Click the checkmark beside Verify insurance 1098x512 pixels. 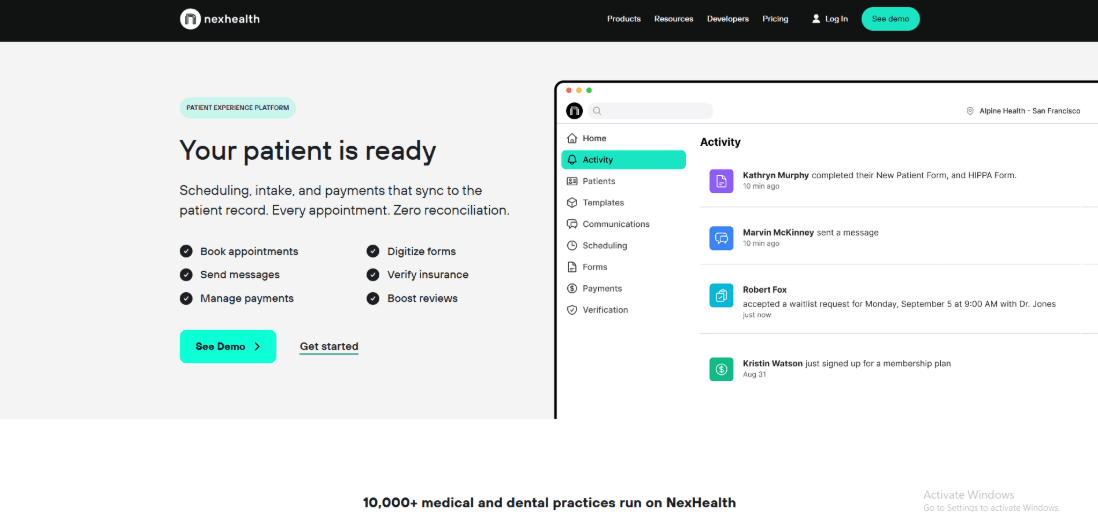coord(373,275)
